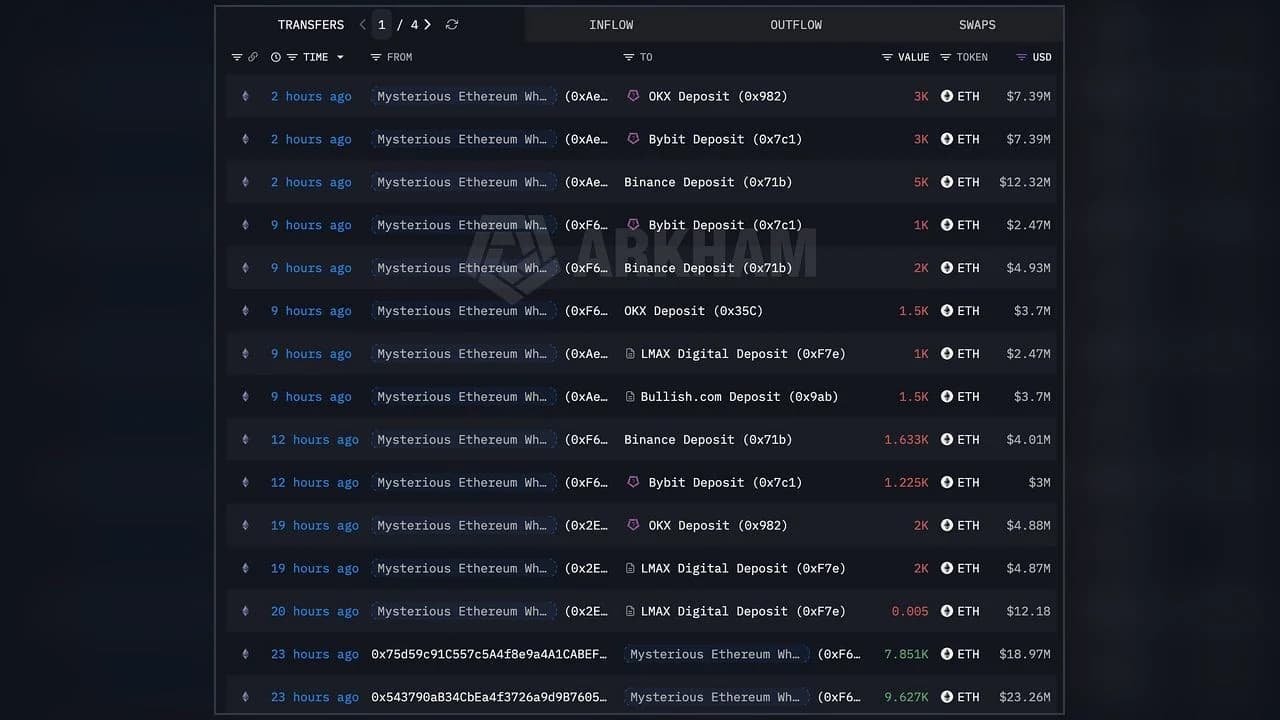Click the clock icon in the TIME header
Image resolution: width=1280 pixels, height=720 pixels.
(x=276, y=57)
